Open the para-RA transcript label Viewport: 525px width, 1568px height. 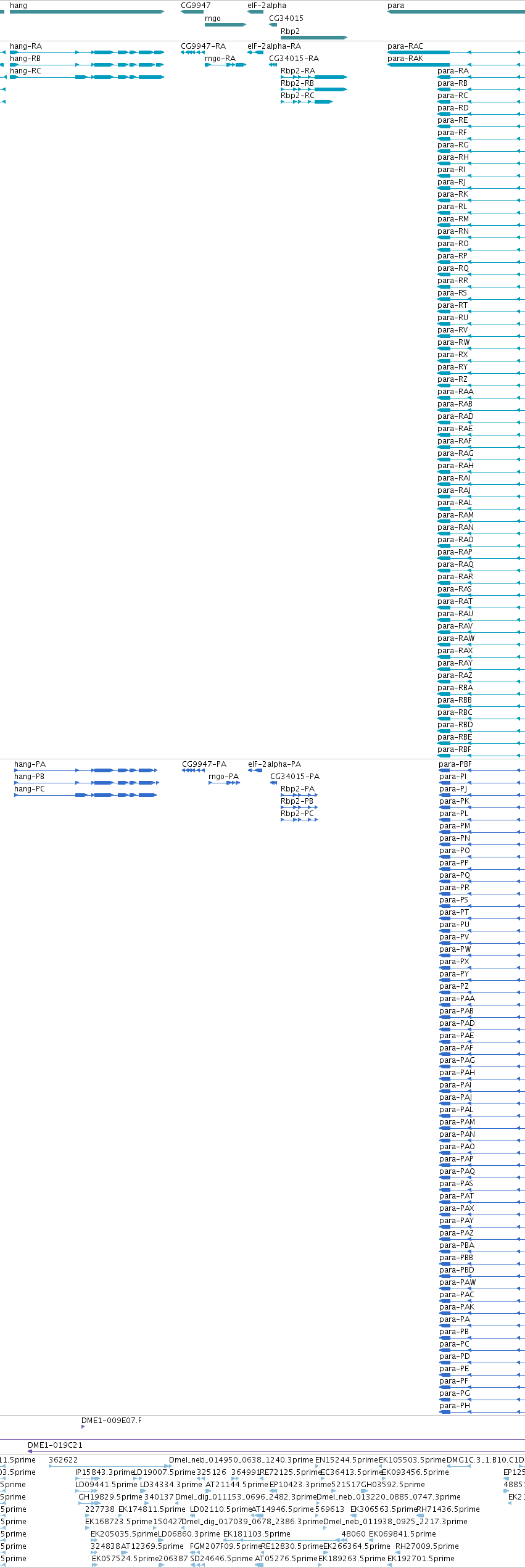[453, 71]
